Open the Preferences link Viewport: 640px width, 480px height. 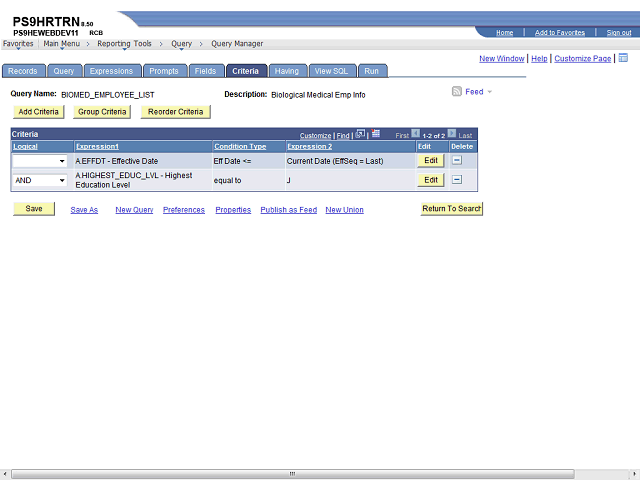(x=184, y=210)
